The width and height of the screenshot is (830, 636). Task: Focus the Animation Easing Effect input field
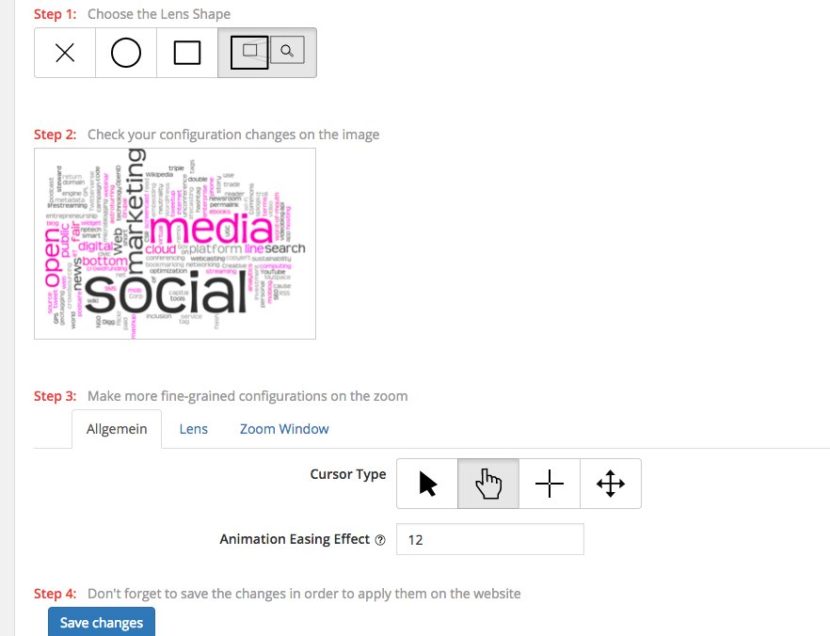click(490, 539)
